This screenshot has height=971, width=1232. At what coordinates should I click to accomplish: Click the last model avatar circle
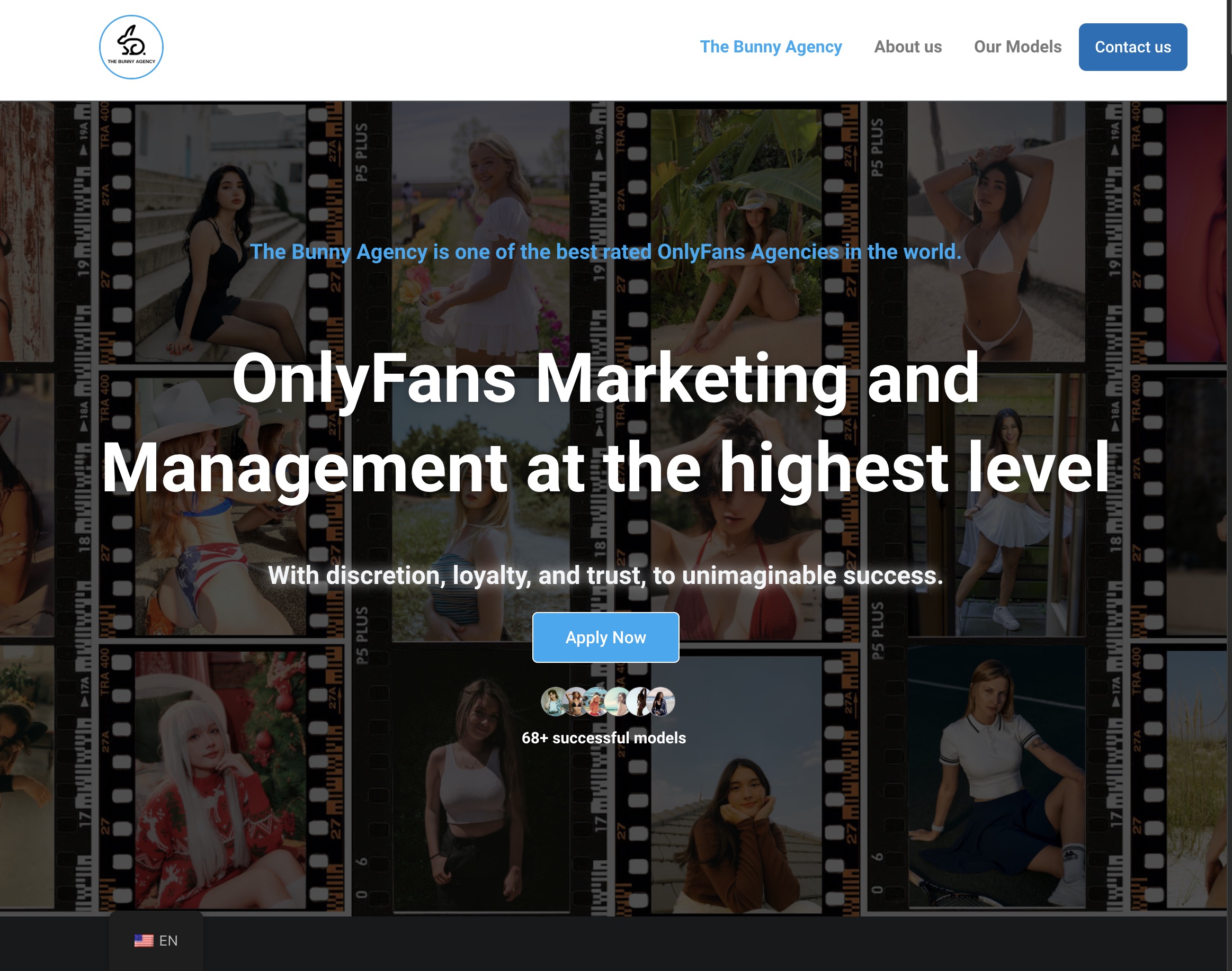pyautogui.click(x=661, y=702)
